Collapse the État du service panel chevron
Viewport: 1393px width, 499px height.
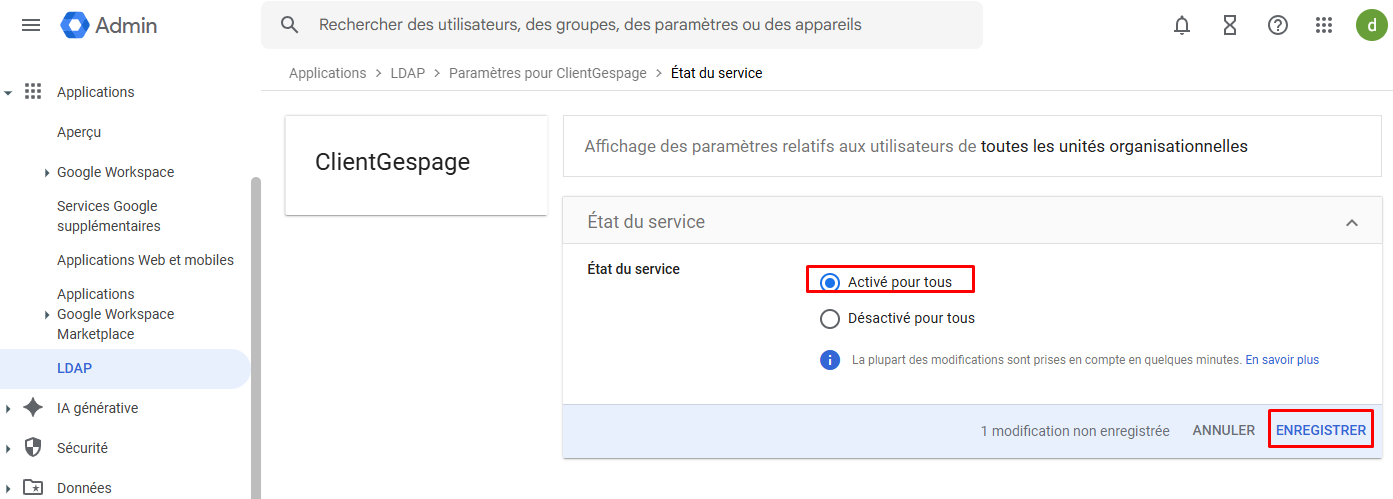1352,222
